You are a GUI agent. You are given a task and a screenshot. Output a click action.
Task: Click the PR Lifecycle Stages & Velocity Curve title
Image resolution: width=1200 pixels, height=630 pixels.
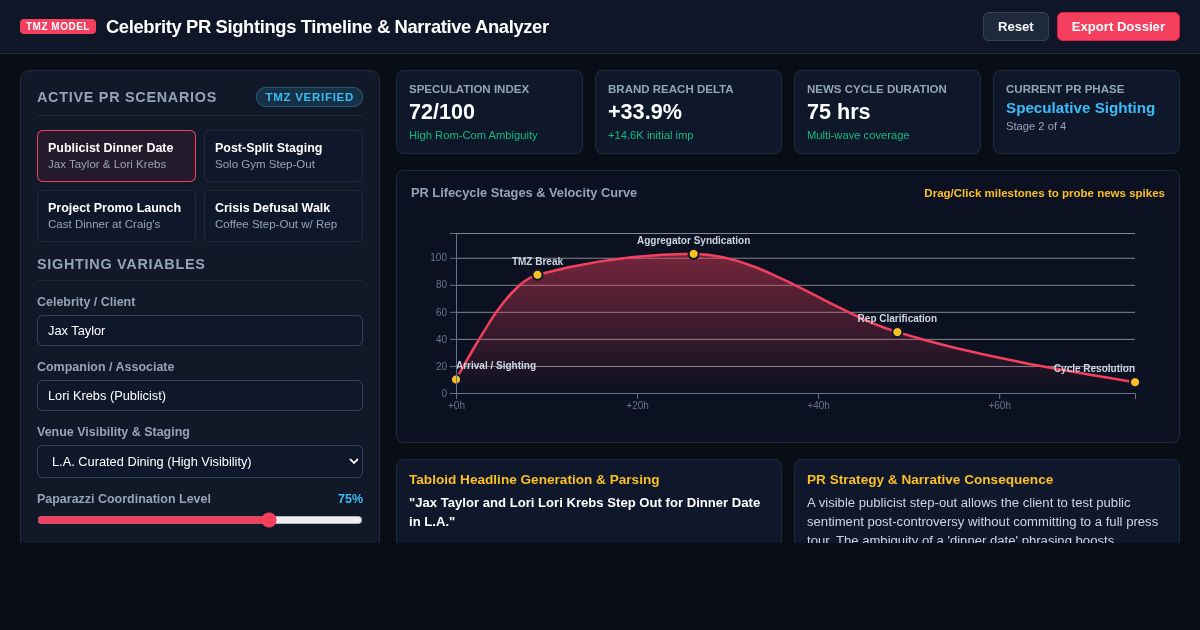pyautogui.click(x=524, y=193)
